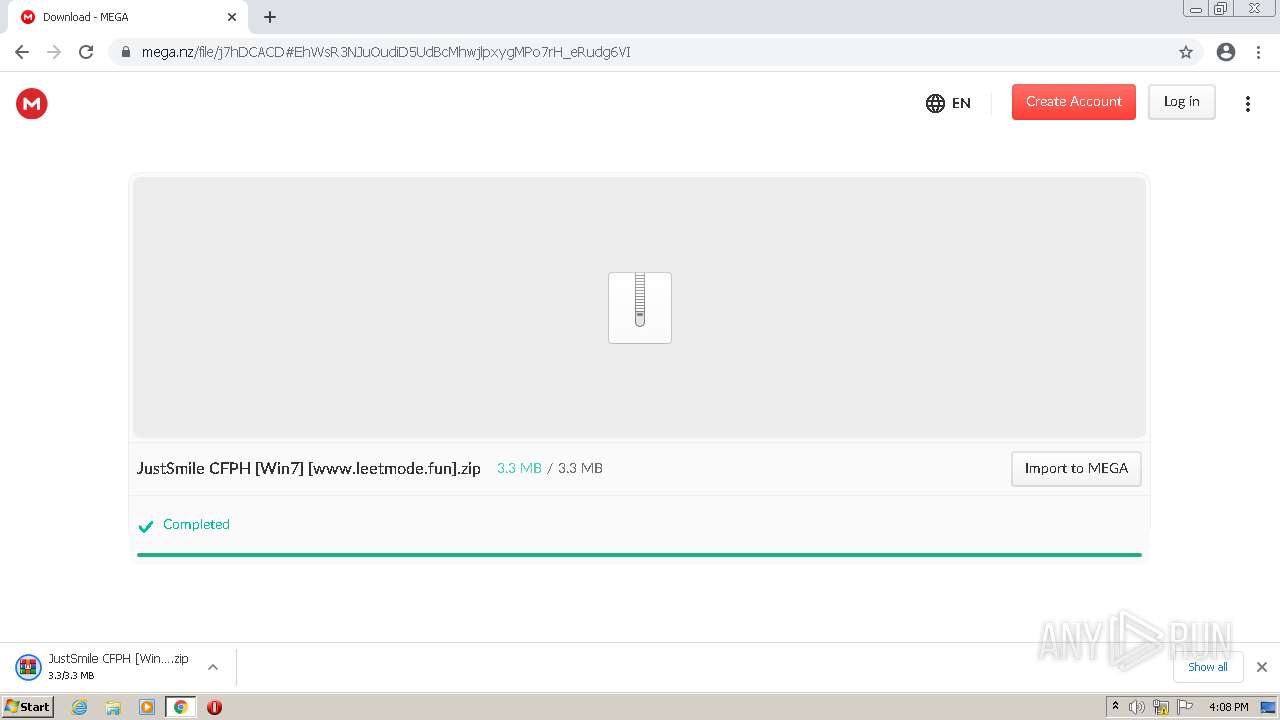Select the Download - MEGA tab
The image size is (1280, 720).
(x=128, y=17)
